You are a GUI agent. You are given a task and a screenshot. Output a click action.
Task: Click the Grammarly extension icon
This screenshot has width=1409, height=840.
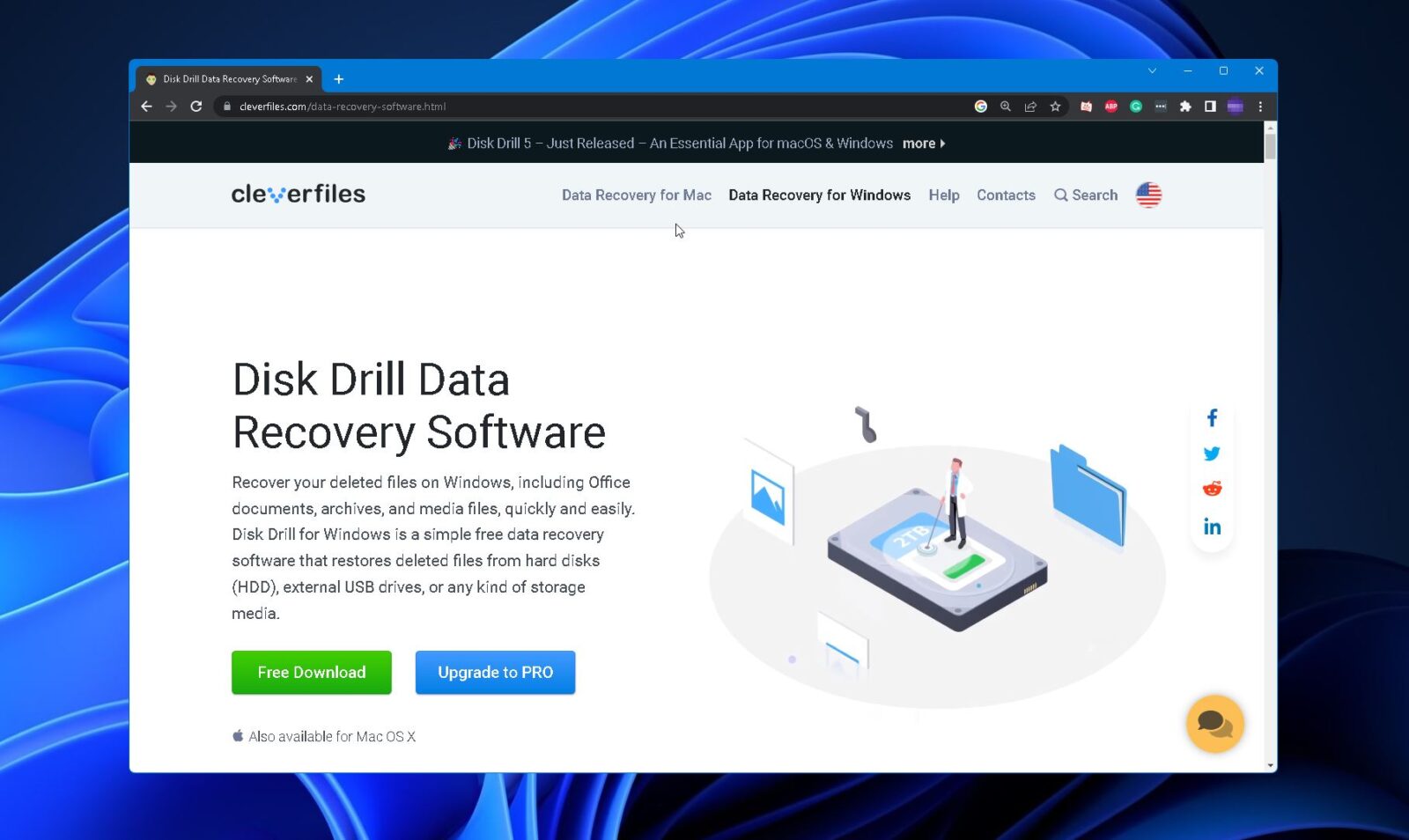1136,107
